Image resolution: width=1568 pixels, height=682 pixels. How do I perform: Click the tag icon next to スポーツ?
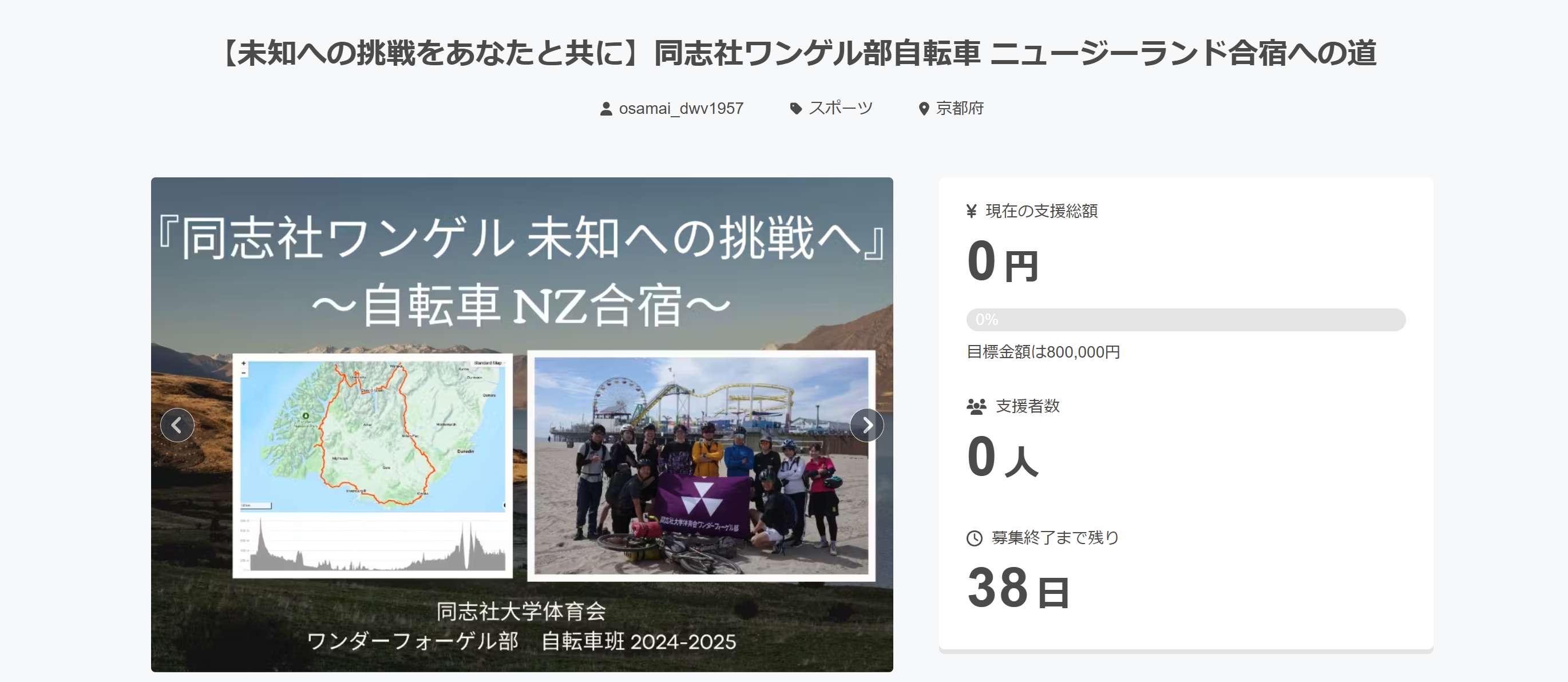coord(795,109)
